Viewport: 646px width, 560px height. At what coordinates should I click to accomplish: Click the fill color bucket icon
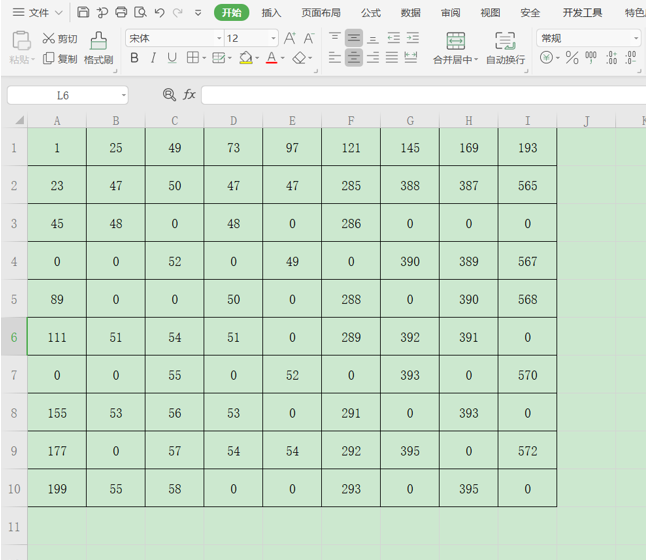(246, 58)
